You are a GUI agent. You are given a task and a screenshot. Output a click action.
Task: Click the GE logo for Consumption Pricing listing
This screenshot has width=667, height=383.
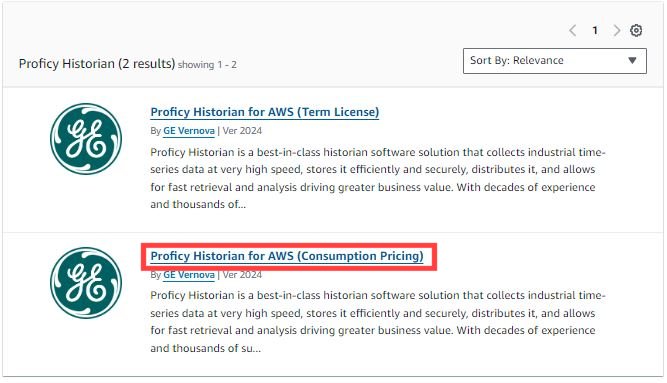pos(86,283)
